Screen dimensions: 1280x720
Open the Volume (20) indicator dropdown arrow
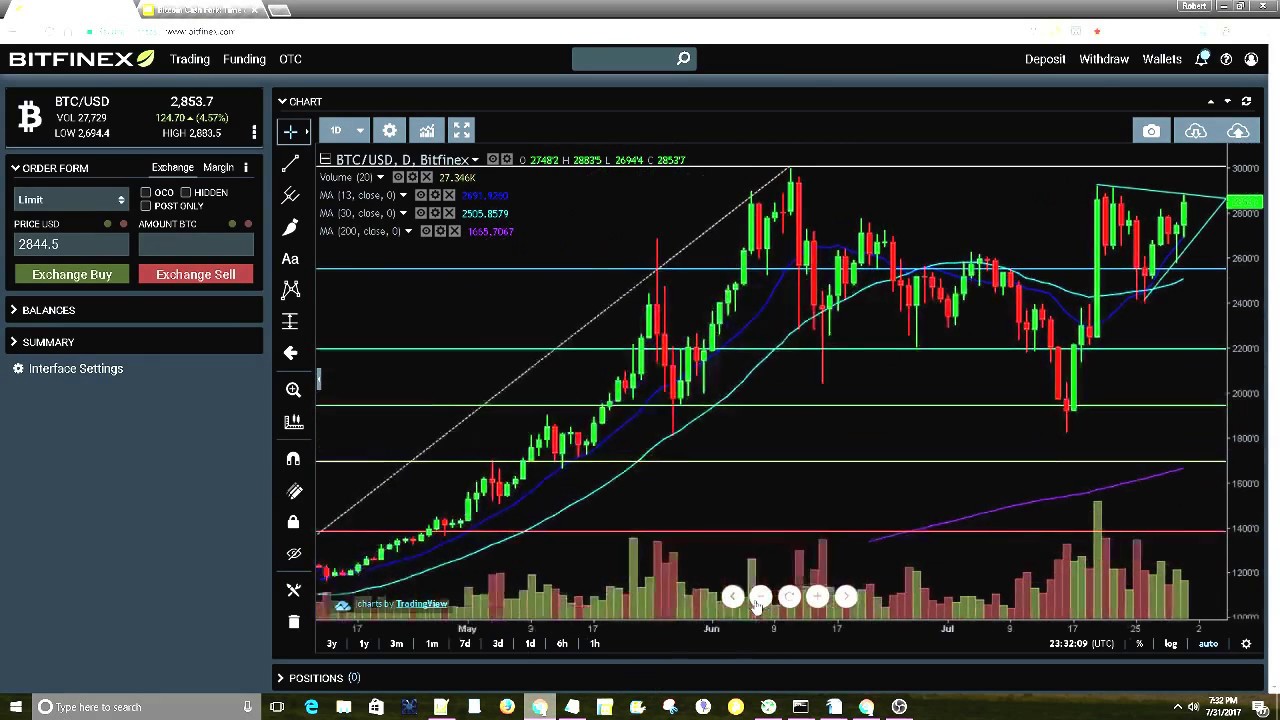tap(380, 177)
